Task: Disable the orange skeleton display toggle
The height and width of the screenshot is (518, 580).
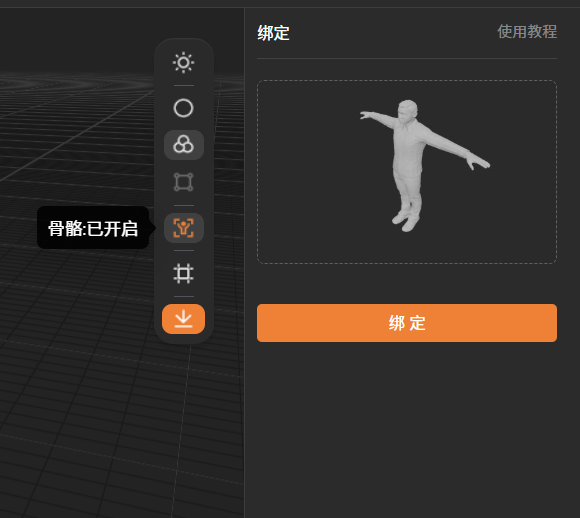Action: [x=183, y=228]
